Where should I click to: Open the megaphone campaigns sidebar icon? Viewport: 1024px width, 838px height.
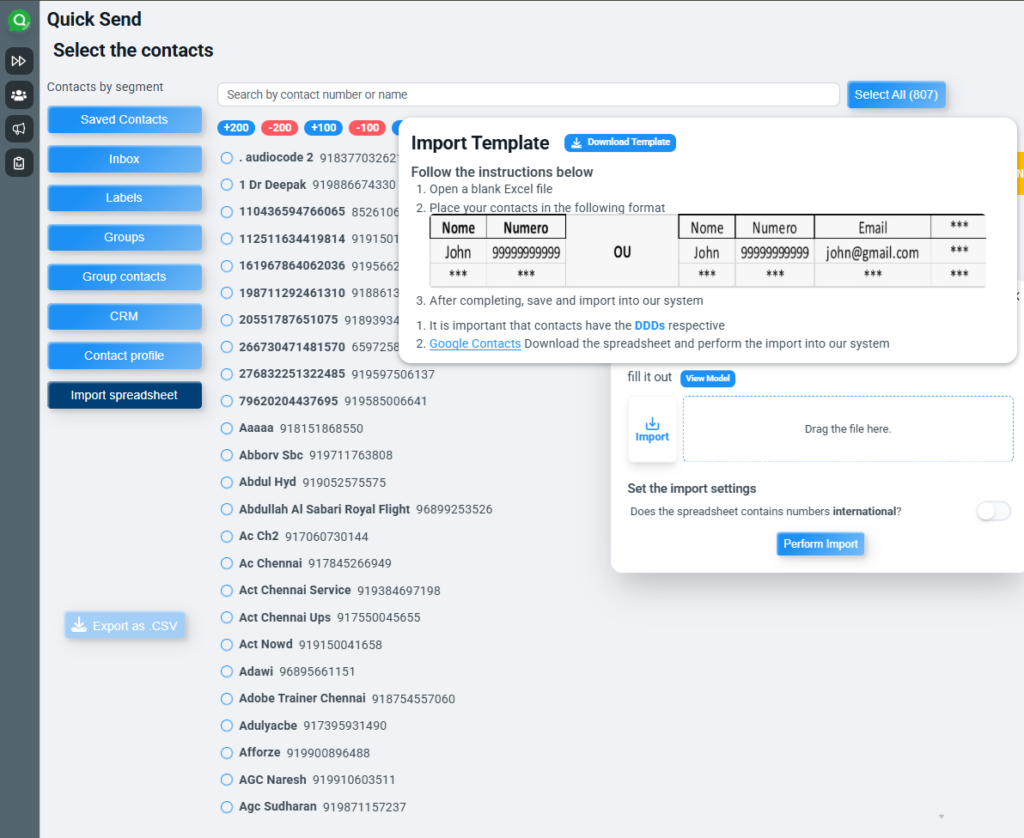19,128
